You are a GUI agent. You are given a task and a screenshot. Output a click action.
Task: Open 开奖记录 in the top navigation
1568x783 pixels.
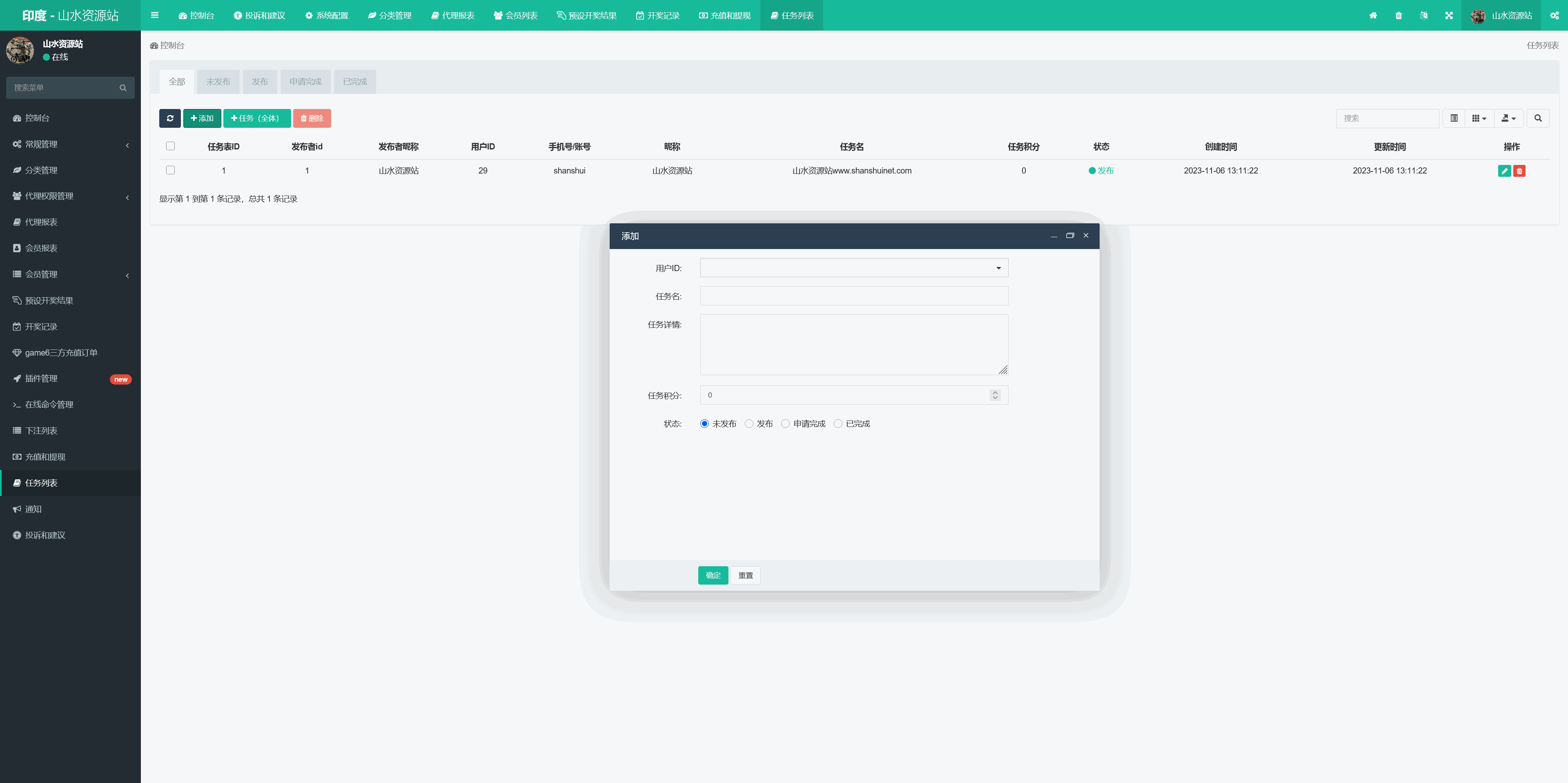(657, 16)
